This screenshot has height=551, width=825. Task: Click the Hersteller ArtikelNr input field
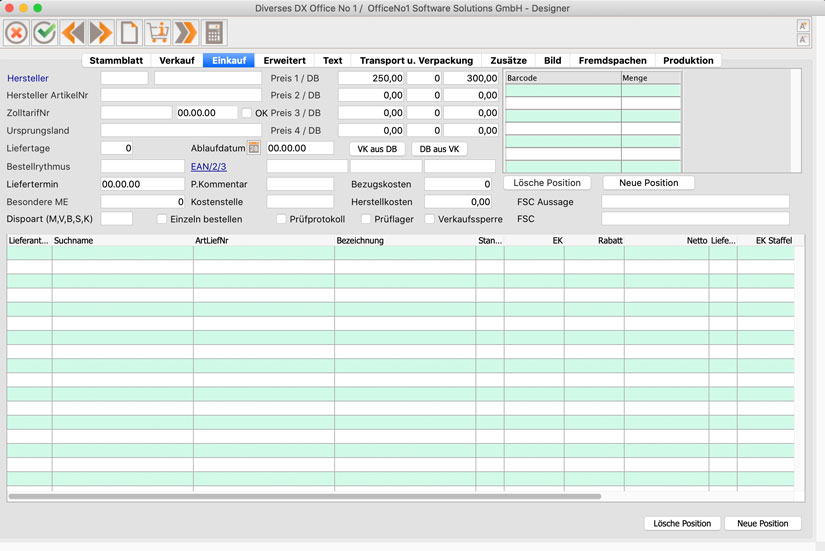pos(181,95)
